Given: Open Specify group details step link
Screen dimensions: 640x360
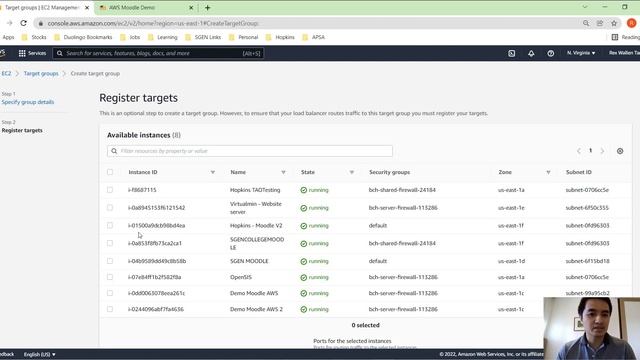Looking at the screenshot, I should (x=28, y=102).
